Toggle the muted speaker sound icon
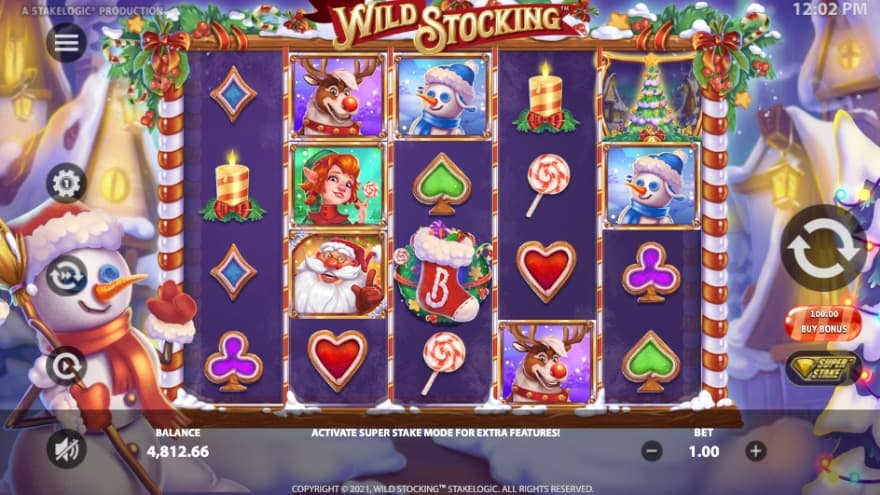The image size is (880, 495). tap(66, 448)
